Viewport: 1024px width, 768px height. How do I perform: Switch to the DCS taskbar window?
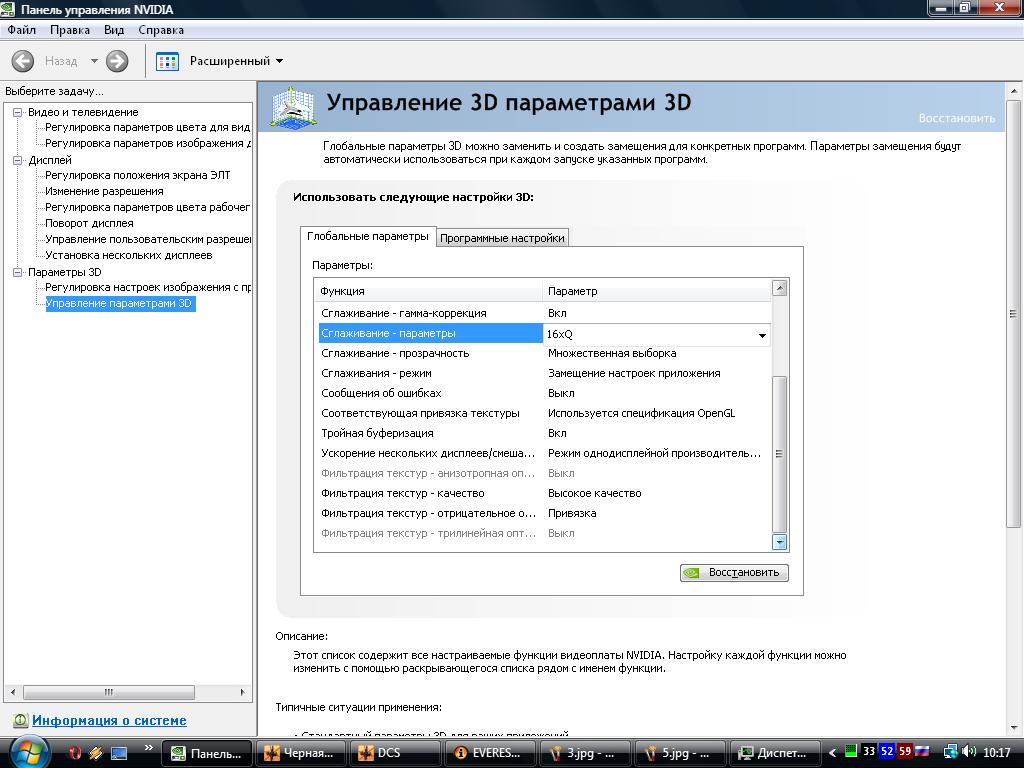[x=395, y=753]
